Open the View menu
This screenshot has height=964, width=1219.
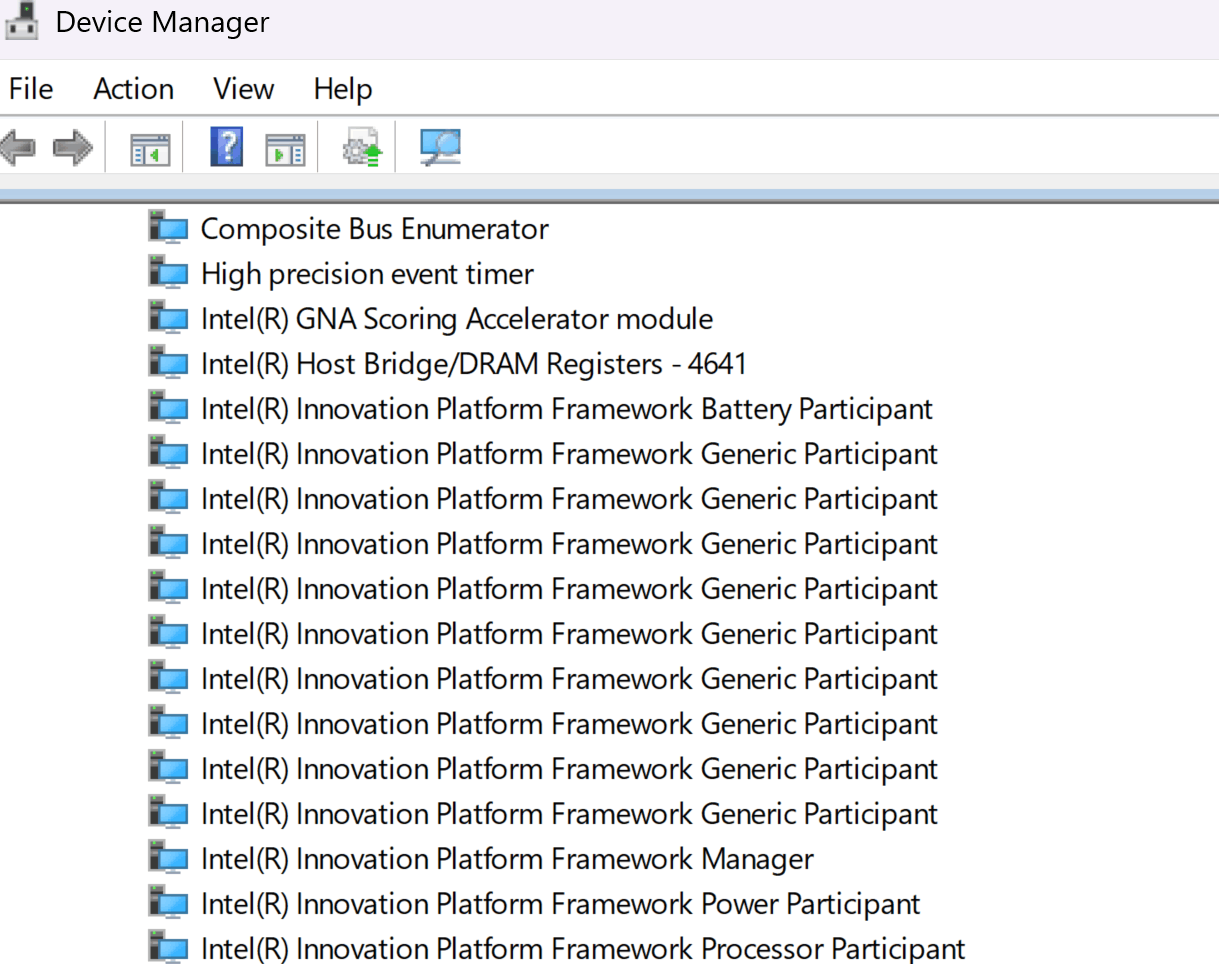click(243, 89)
